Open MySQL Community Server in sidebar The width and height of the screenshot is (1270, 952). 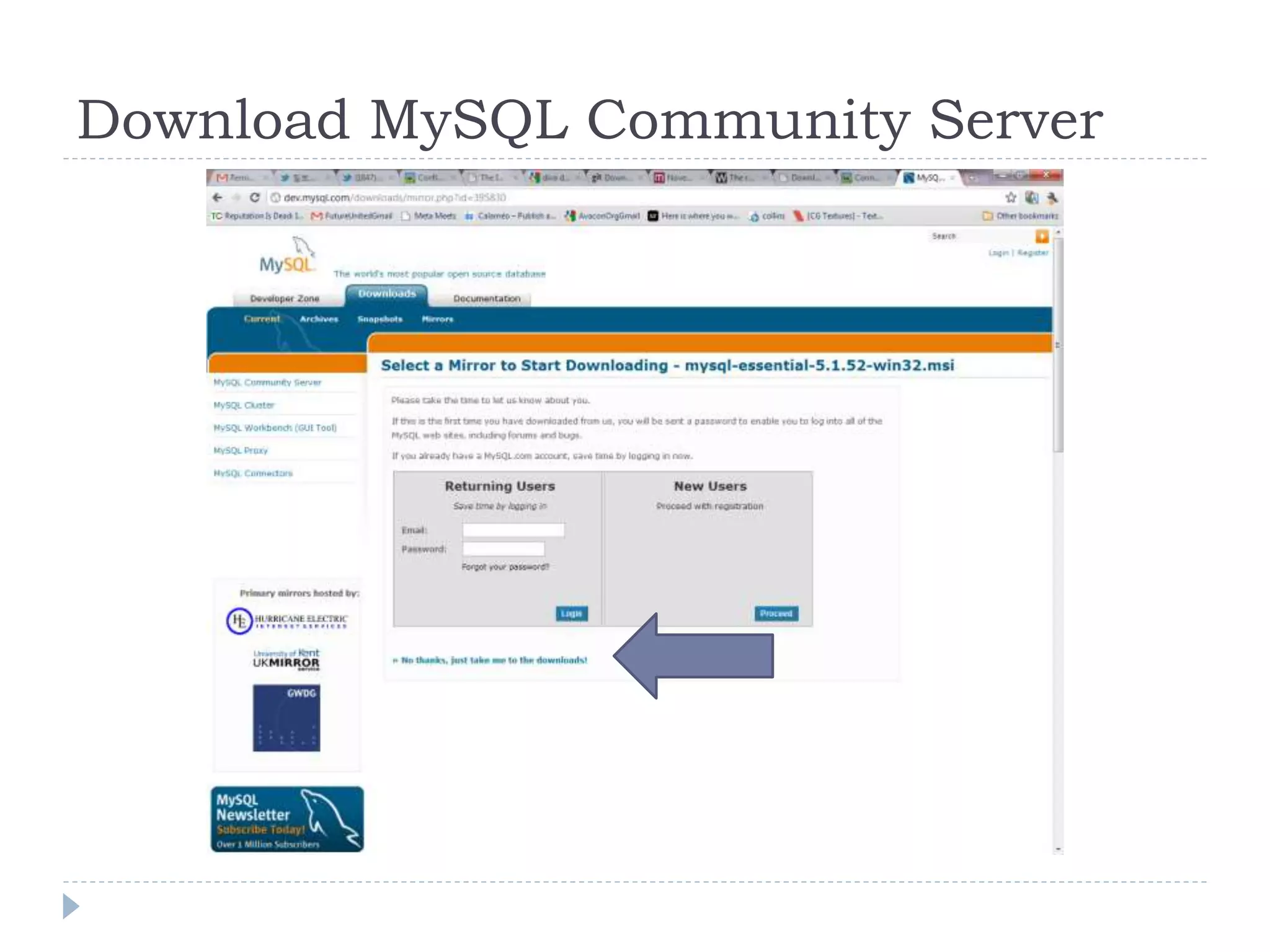[x=267, y=382]
